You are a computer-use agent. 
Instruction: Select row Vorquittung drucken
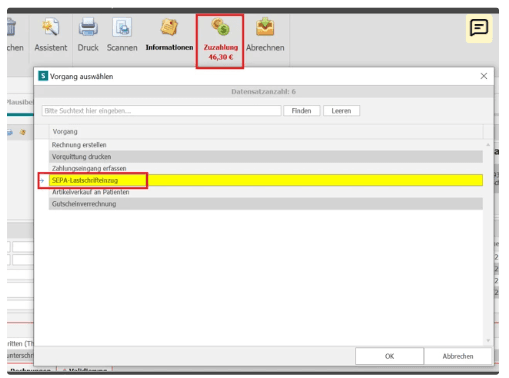click(x=266, y=157)
